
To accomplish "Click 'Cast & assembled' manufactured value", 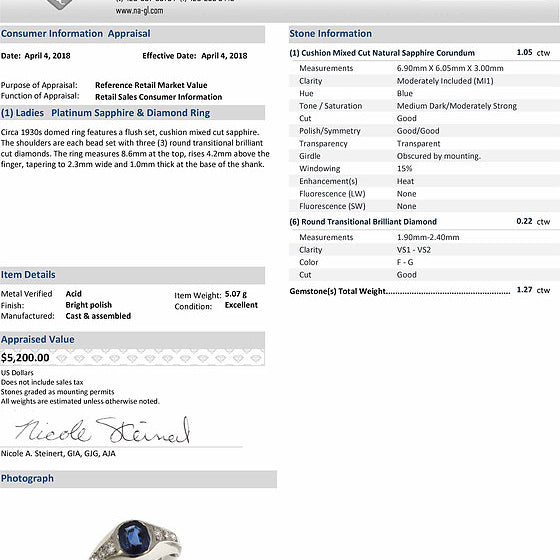I will pos(98,316).
